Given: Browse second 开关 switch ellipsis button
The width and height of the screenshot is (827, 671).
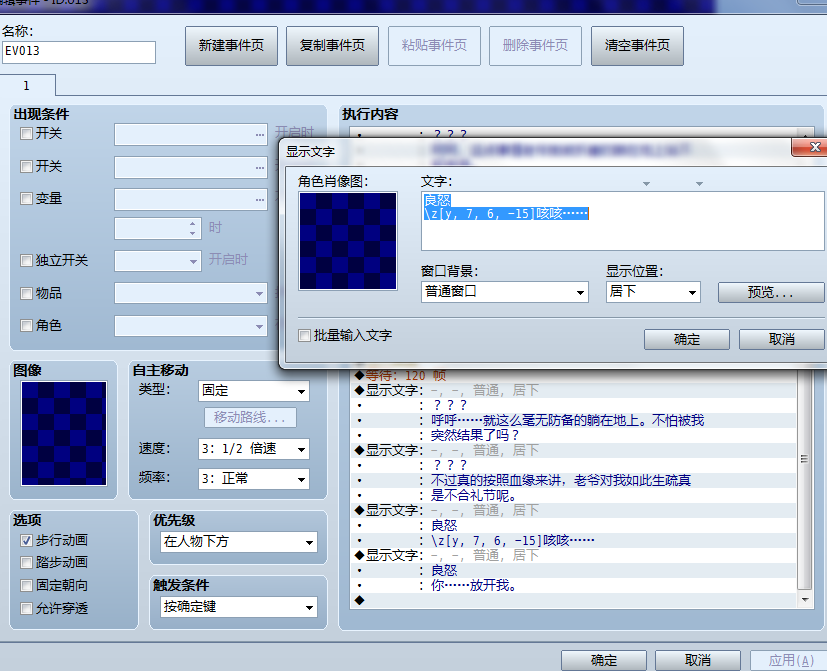Looking at the screenshot, I should click(x=259, y=168).
